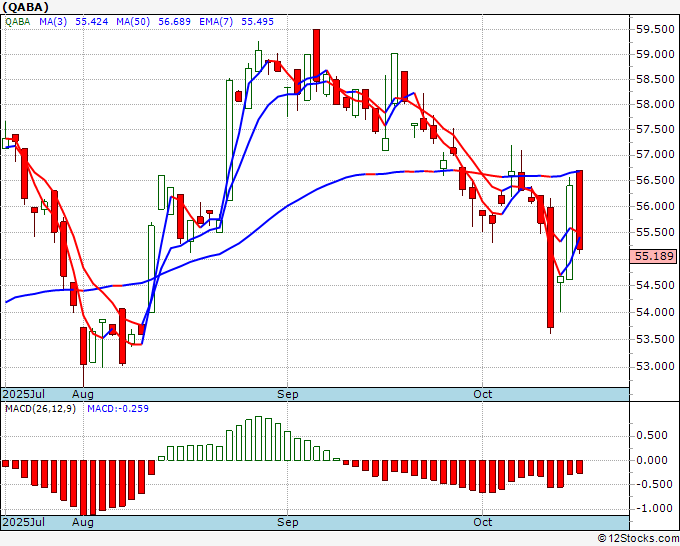Click Aug on price chart time axis
Image resolution: width=680 pixels, height=546 pixels.
point(83,394)
